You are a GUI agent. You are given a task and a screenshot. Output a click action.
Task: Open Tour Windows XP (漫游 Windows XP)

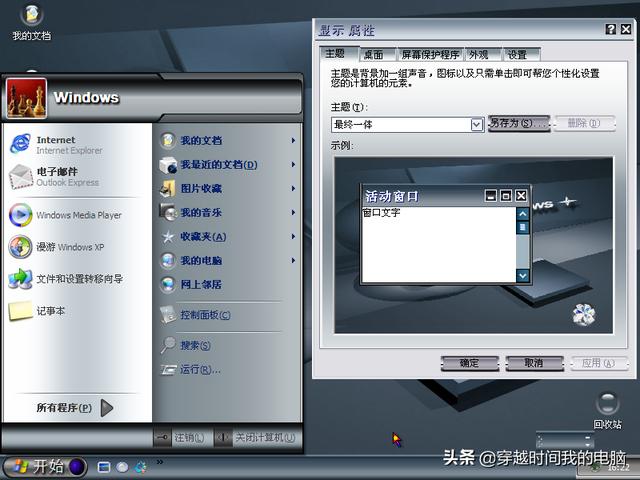pos(56,247)
